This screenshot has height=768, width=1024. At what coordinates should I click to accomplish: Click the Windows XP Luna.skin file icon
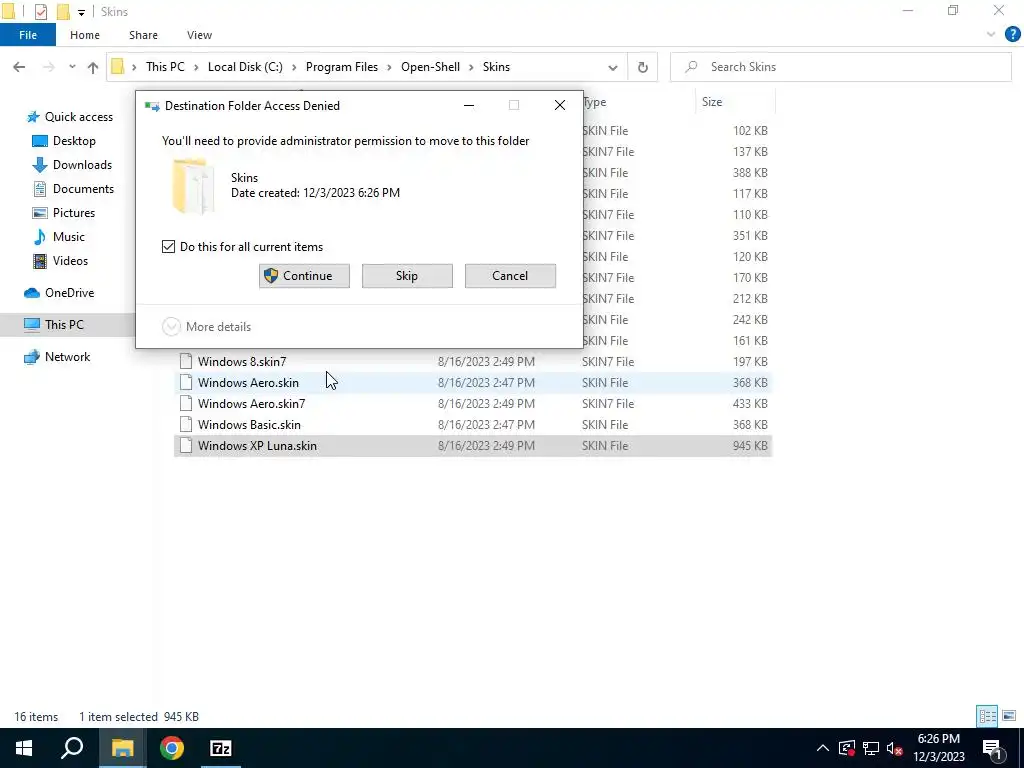point(186,445)
